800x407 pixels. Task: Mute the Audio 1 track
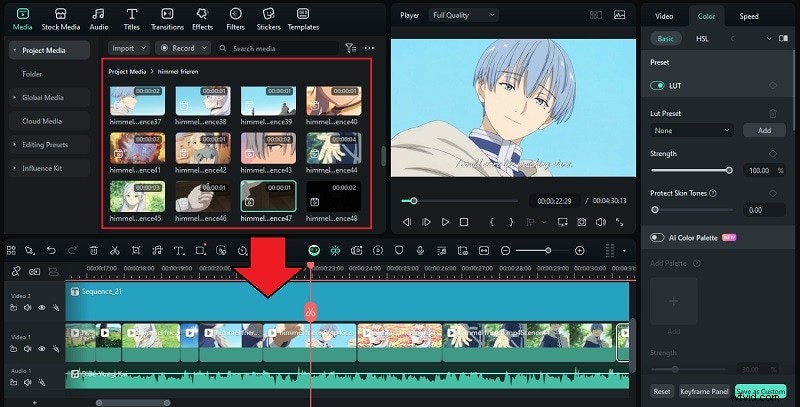click(x=28, y=382)
